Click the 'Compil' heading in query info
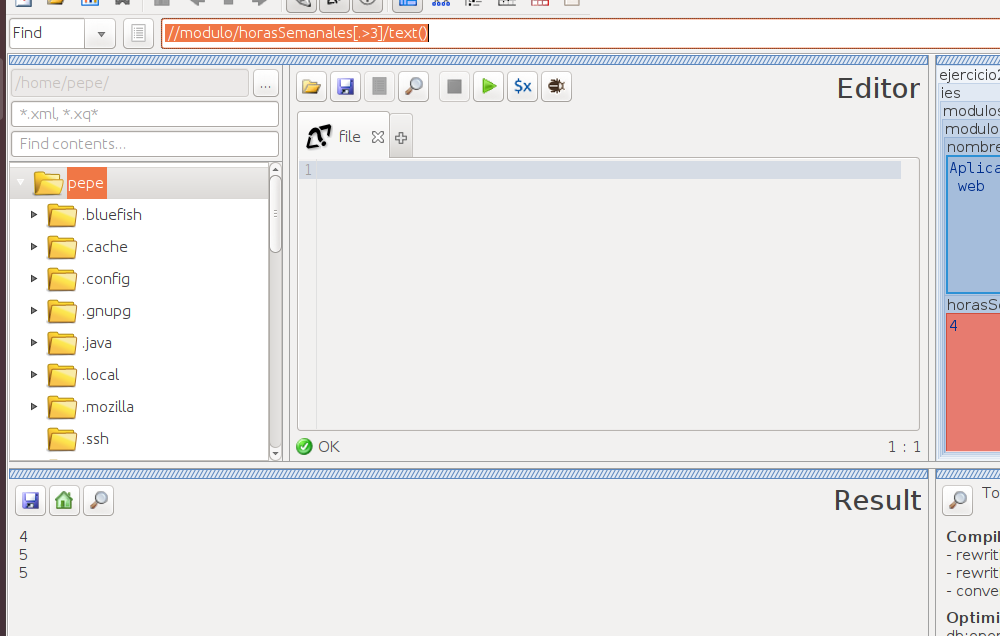Image resolution: width=1000 pixels, height=636 pixels. 973,536
